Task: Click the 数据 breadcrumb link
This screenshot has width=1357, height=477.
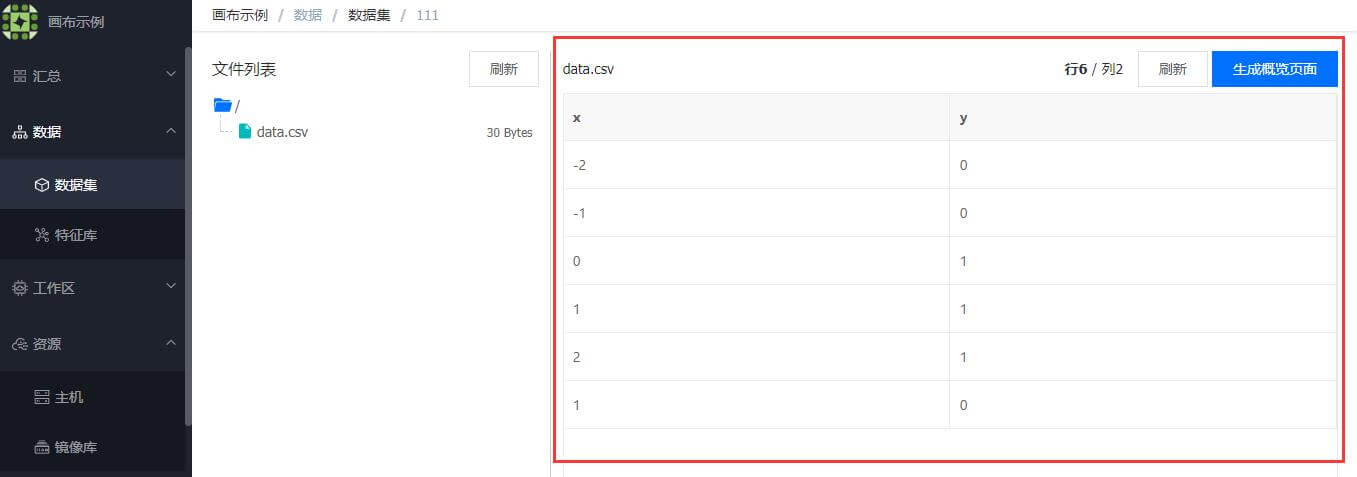Action: [308, 15]
